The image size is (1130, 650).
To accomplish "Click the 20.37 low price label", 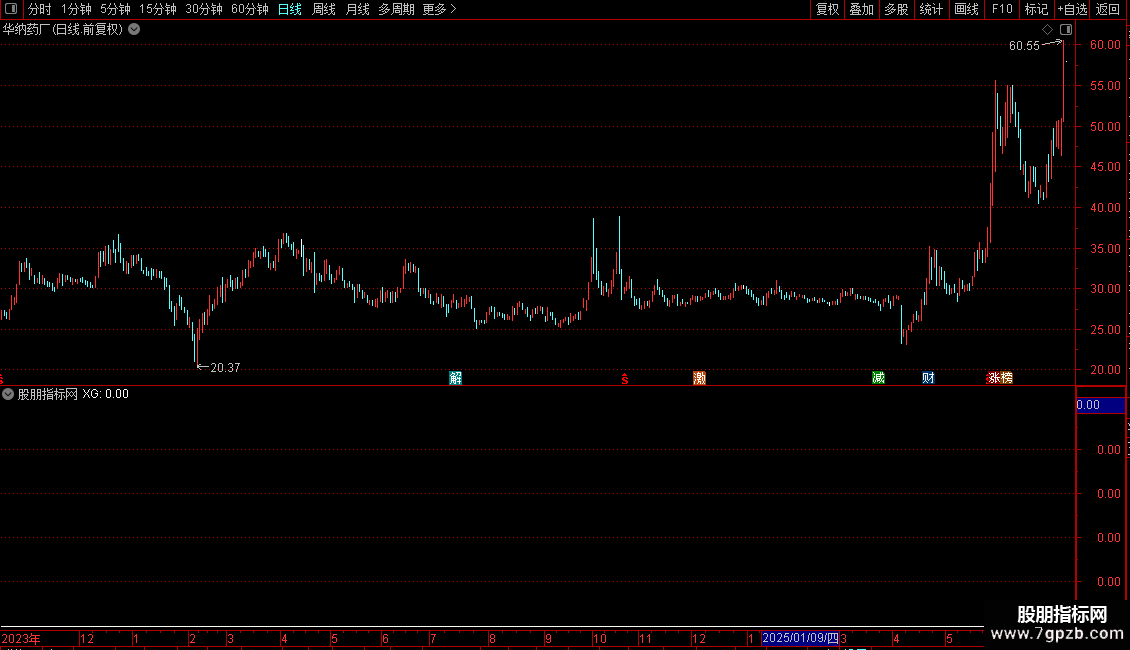I will pyautogui.click(x=225, y=368).
